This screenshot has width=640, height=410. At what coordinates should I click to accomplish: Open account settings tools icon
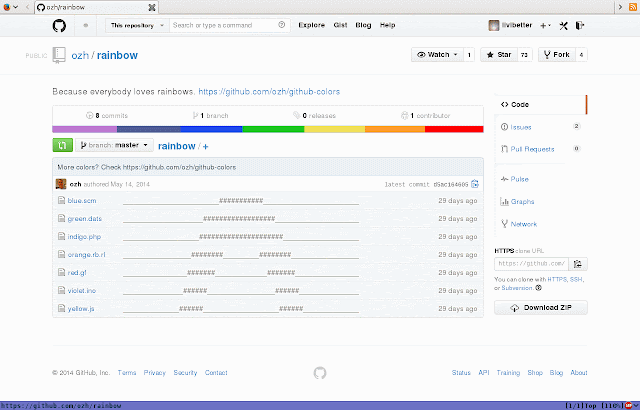point(563,26)
